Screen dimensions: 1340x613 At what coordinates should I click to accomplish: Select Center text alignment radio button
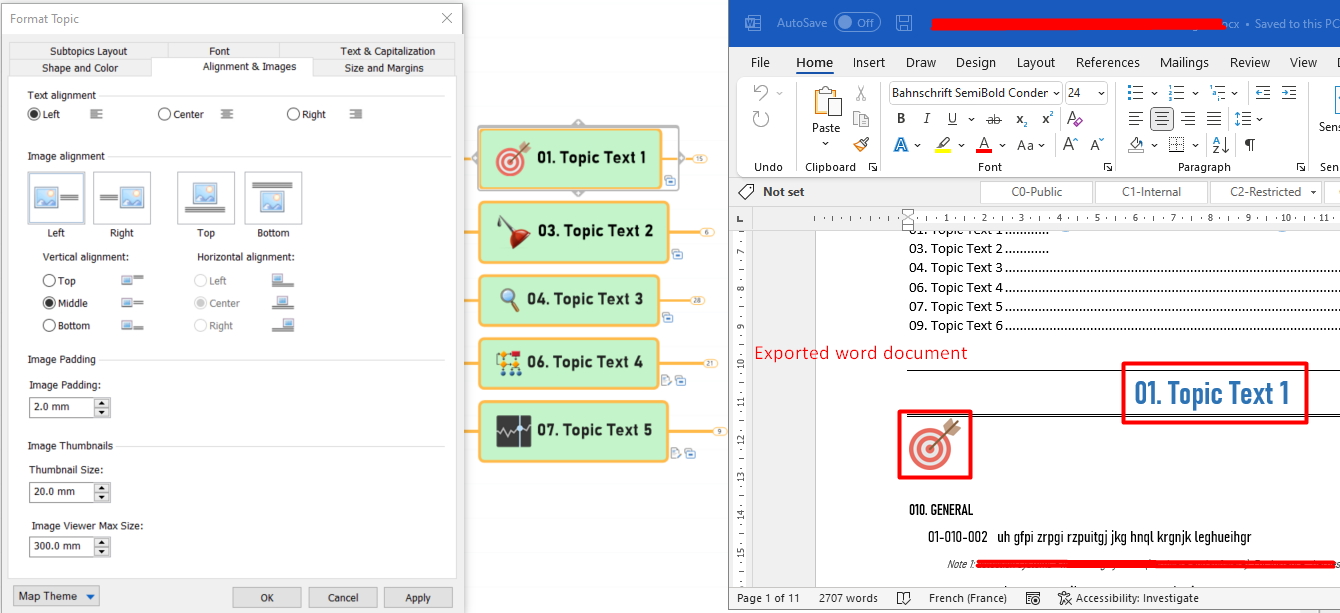[165, 114]
